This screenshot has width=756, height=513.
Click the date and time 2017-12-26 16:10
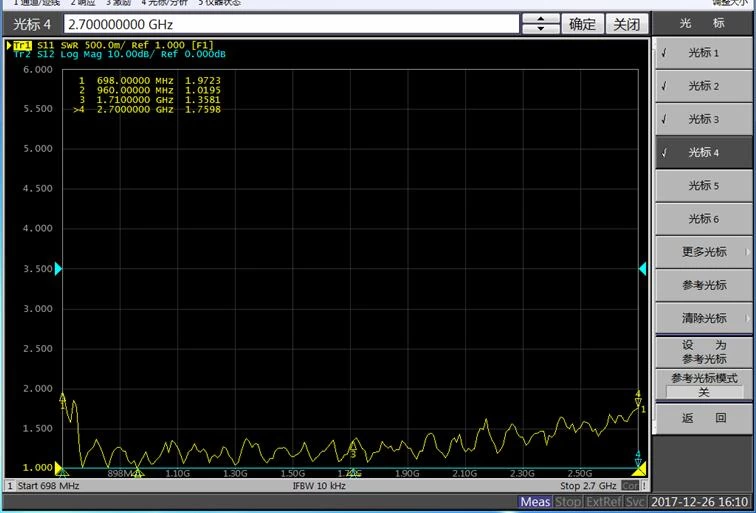[x=701, y=502]
